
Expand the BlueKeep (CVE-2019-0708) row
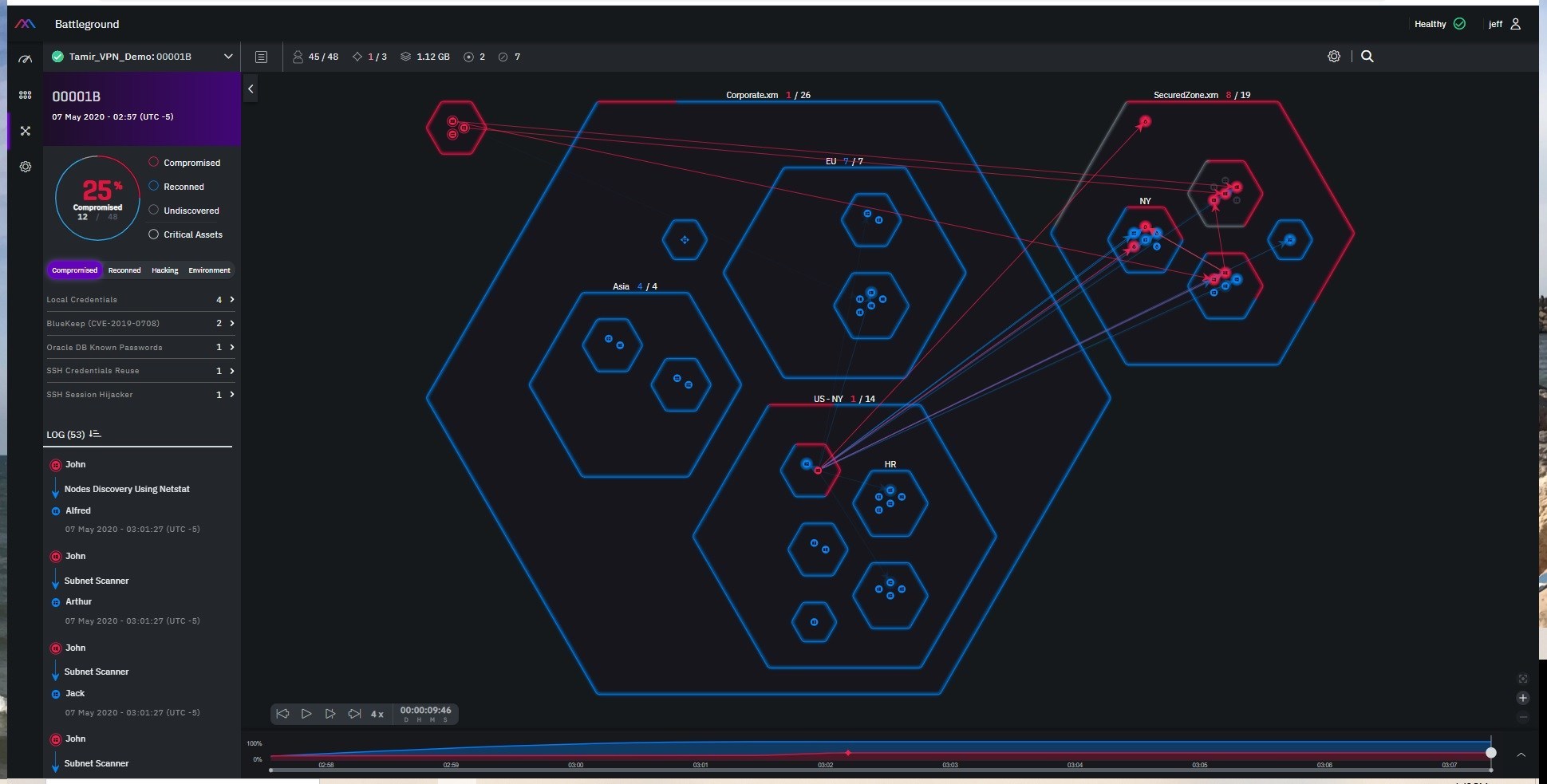(231, 323)
